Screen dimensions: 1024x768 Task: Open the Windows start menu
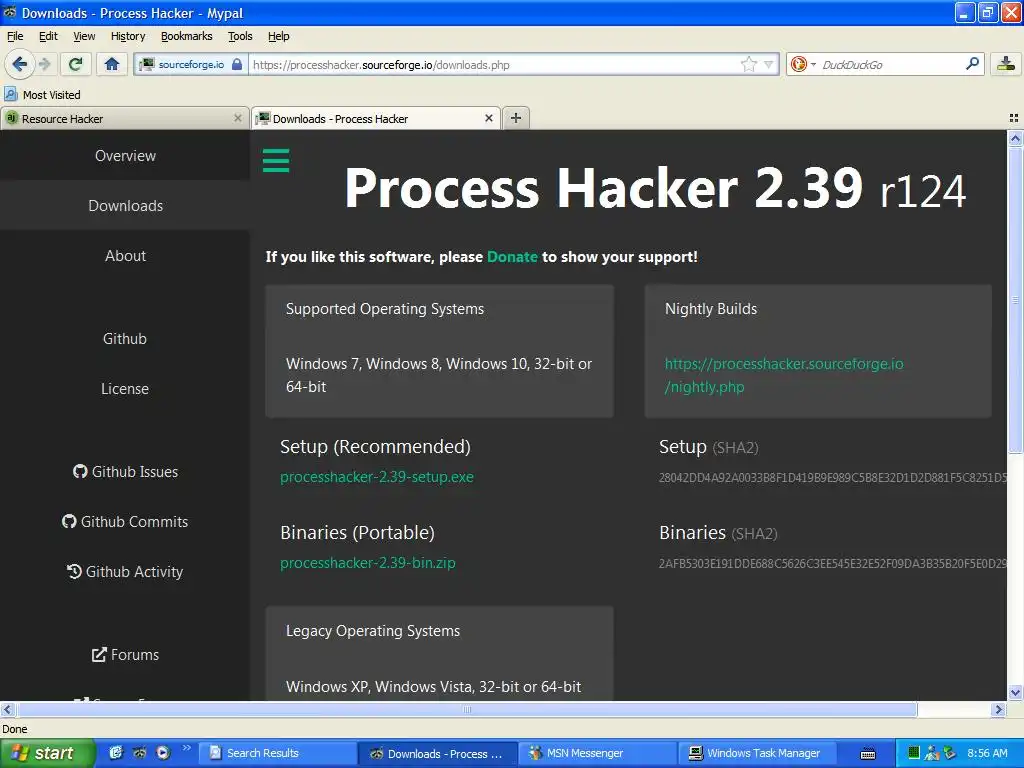(47, 753)
